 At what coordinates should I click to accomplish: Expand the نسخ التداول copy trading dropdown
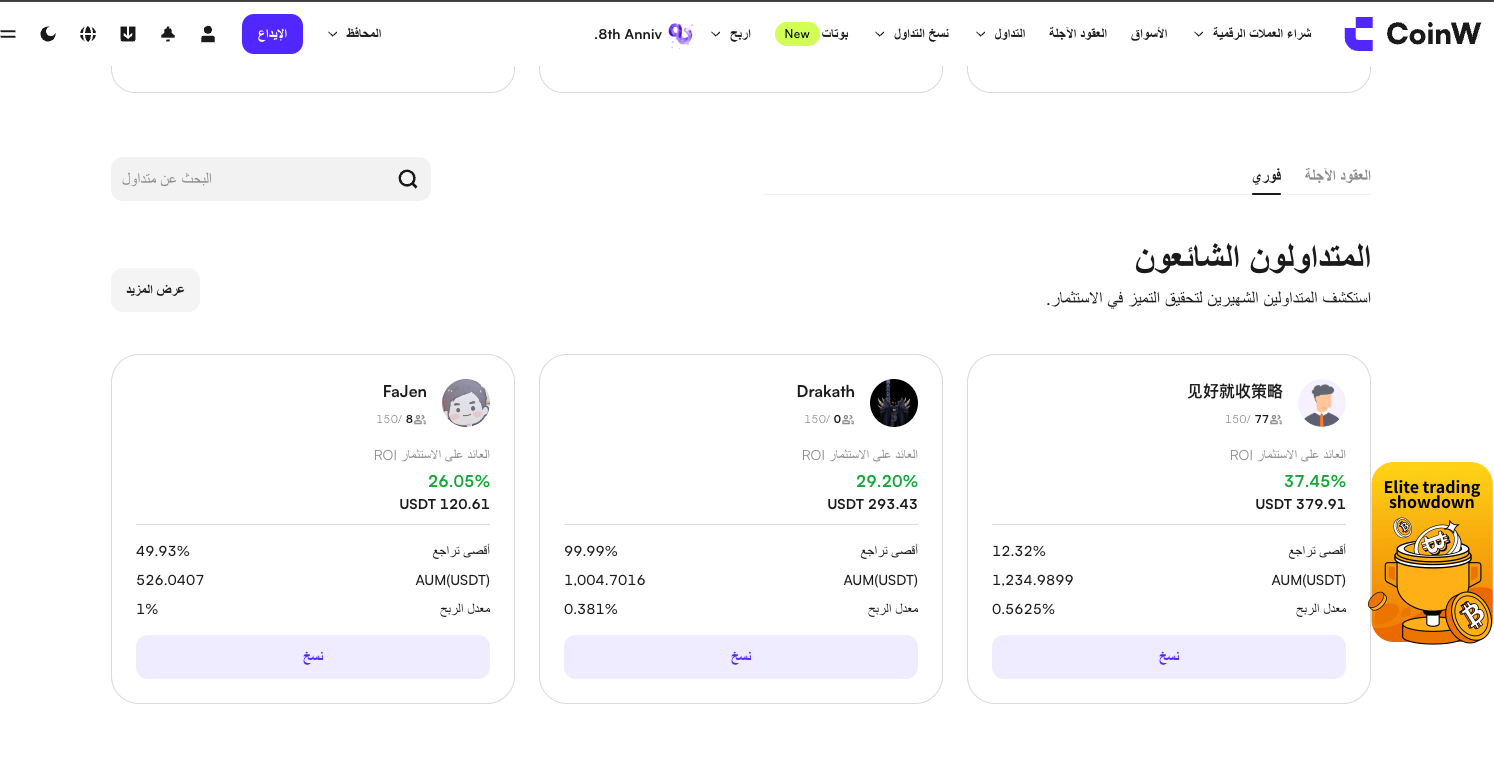click(911, 34)
